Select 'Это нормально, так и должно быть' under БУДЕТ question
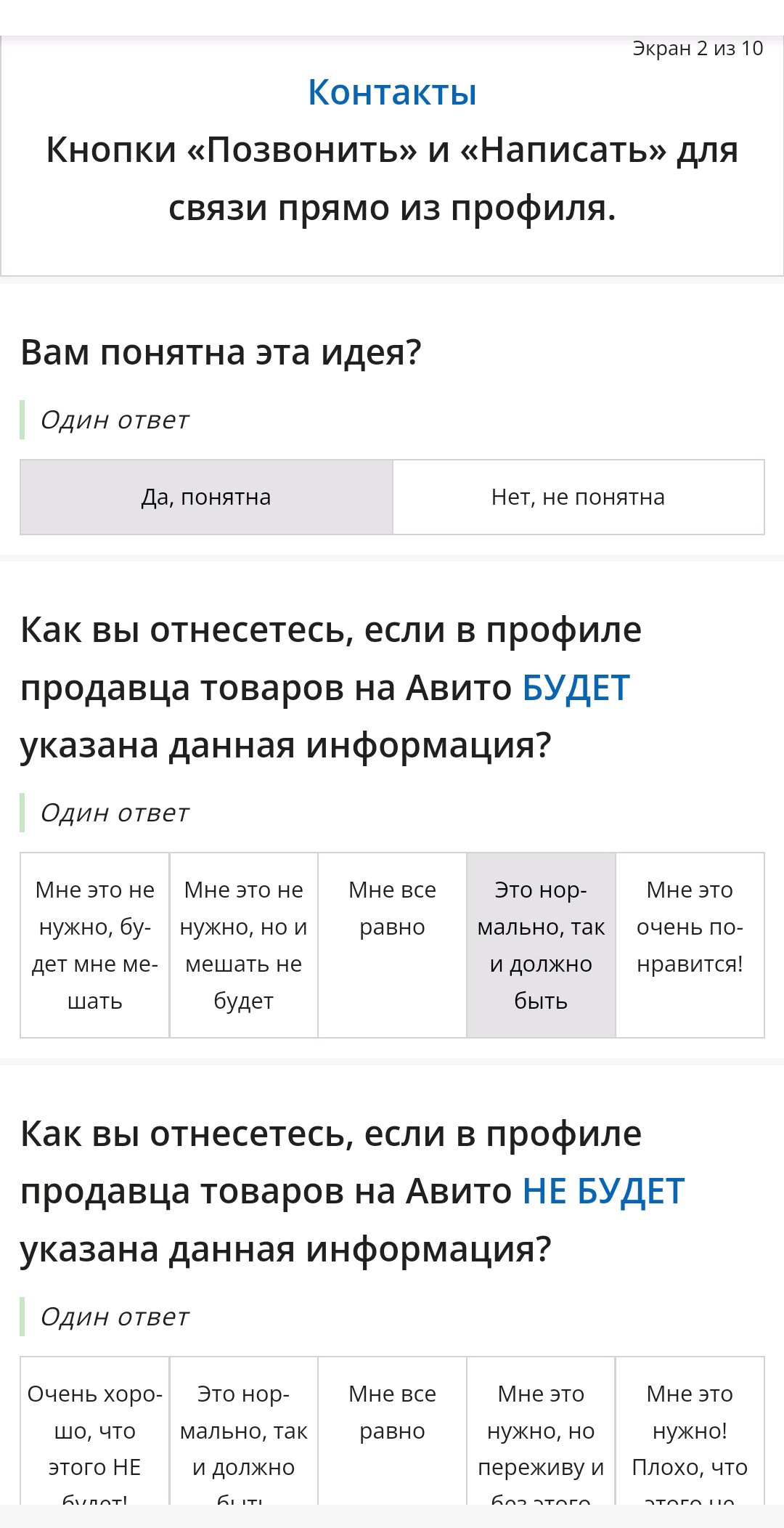The width and height of the screenshot is (784, 1528). pyautogui.click(x=541, y=945)
